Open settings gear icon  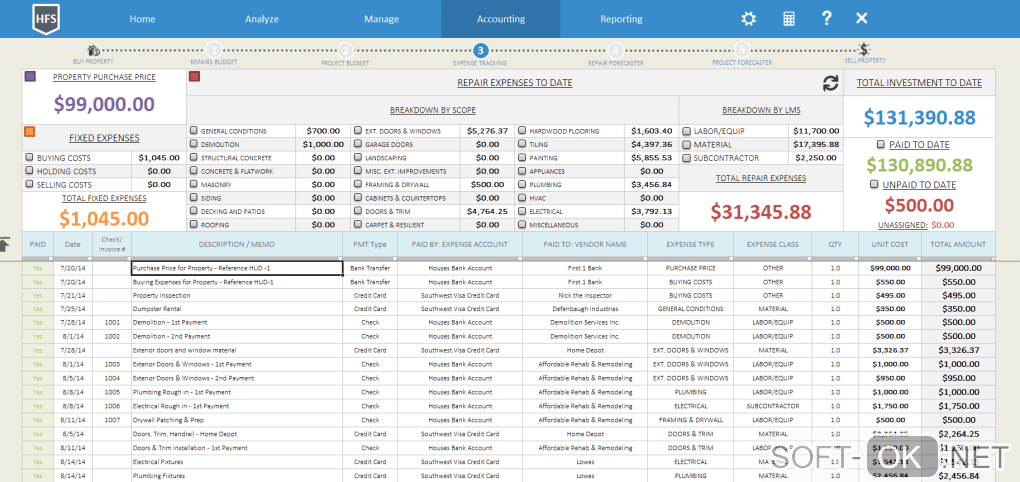tap(749, 19)
